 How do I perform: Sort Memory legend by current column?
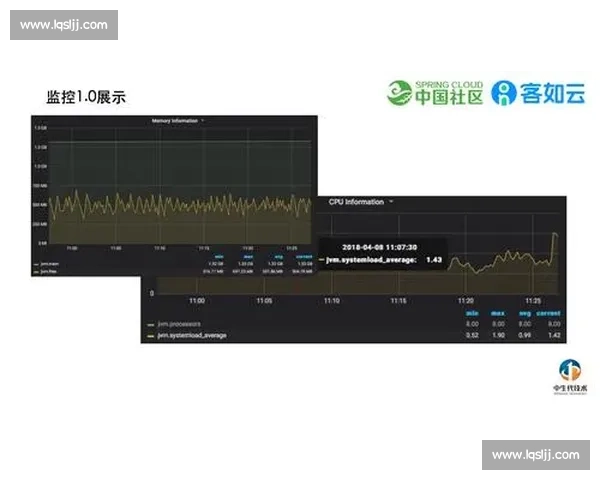point(304,257)
